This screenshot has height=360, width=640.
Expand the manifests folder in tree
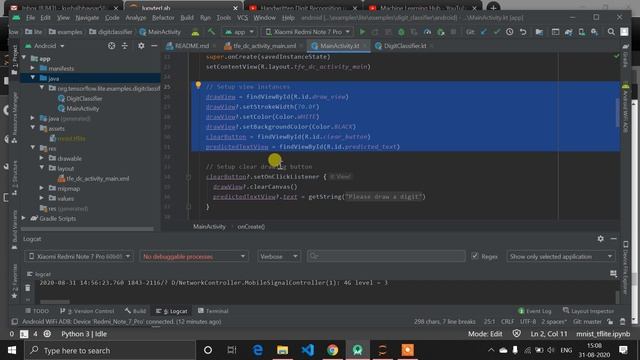(33, 68)
